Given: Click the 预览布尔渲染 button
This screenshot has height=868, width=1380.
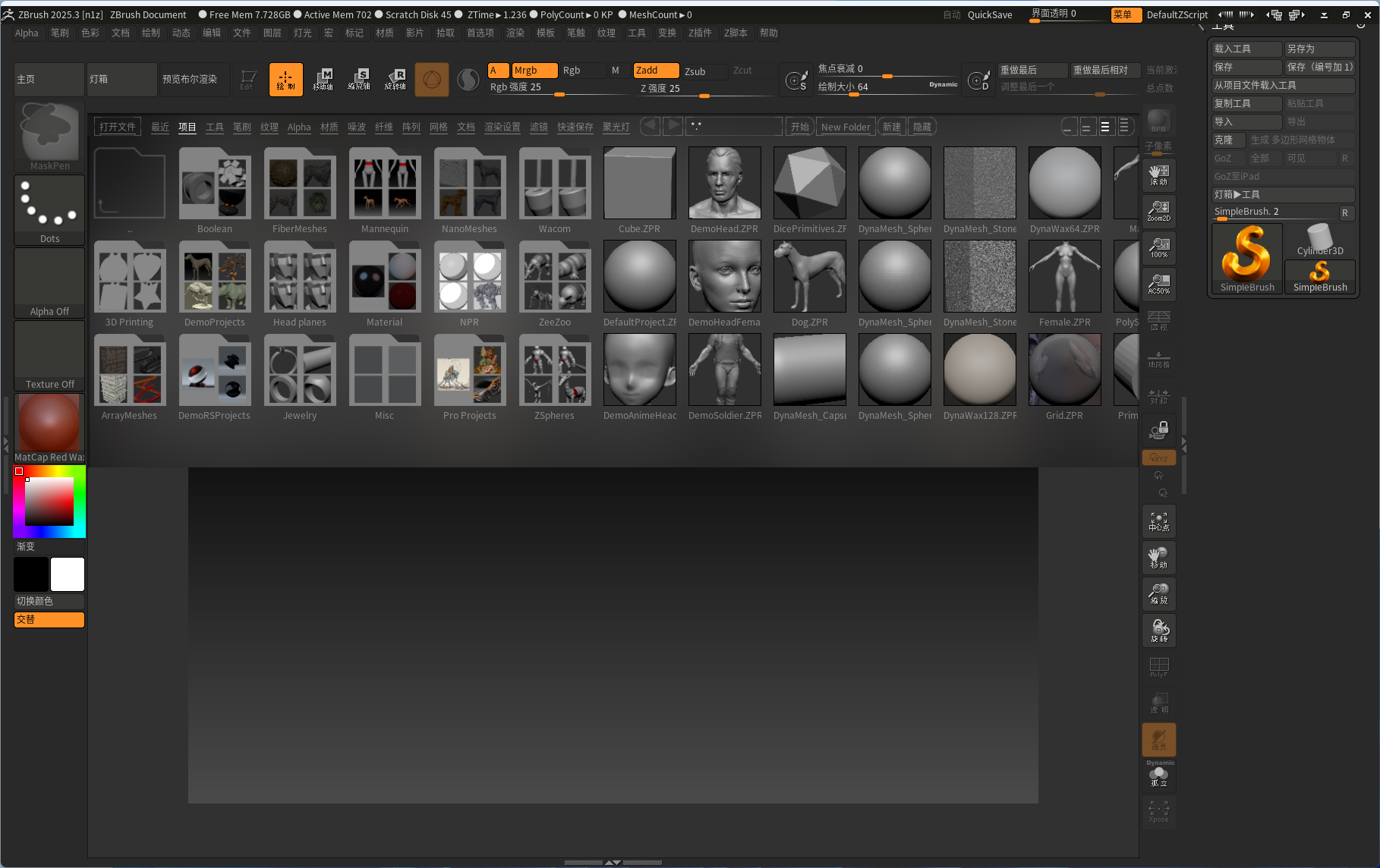Looking at the screenshot, I should (195, 79).
